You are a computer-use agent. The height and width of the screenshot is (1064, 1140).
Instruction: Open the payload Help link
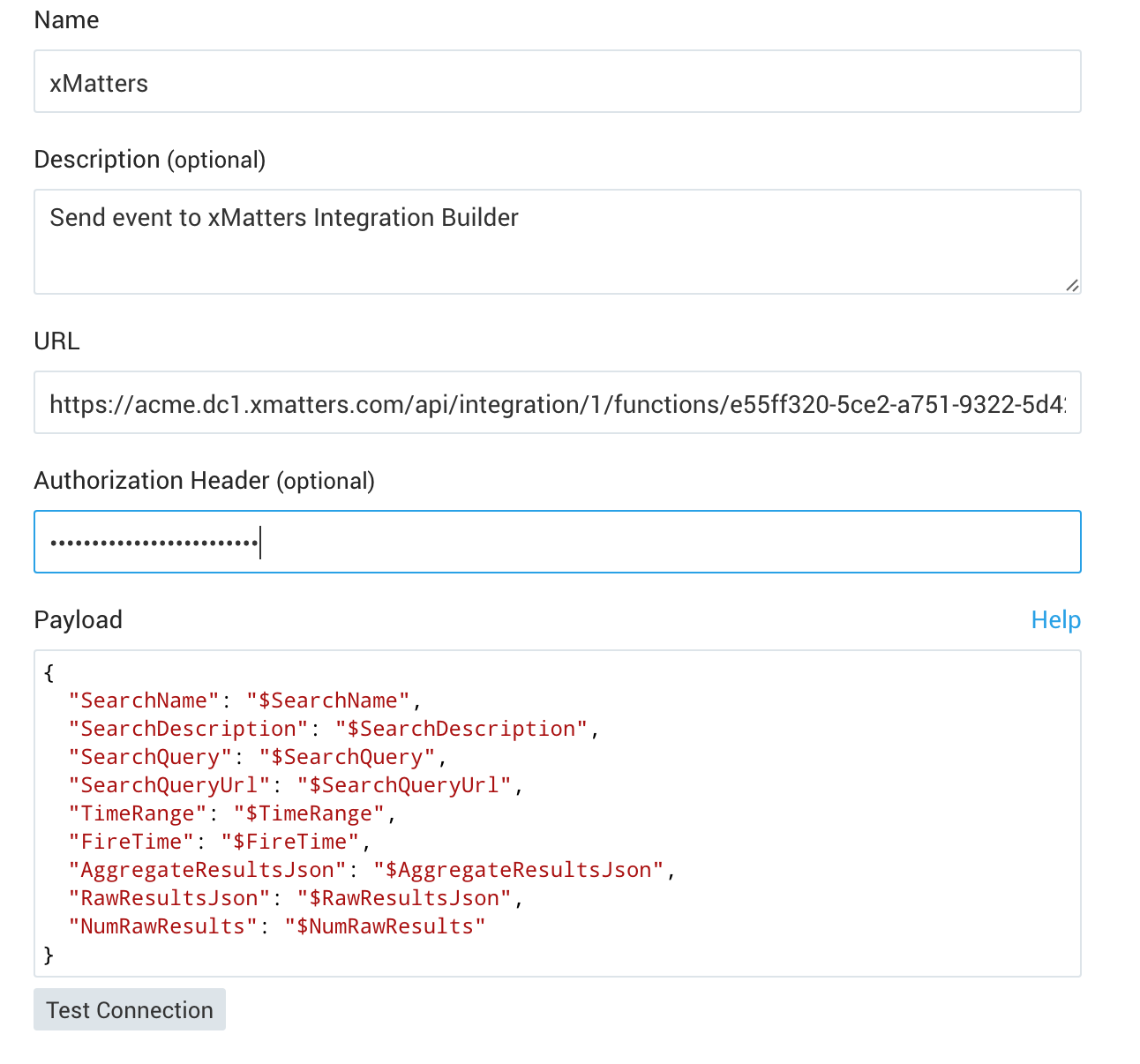1055,620
